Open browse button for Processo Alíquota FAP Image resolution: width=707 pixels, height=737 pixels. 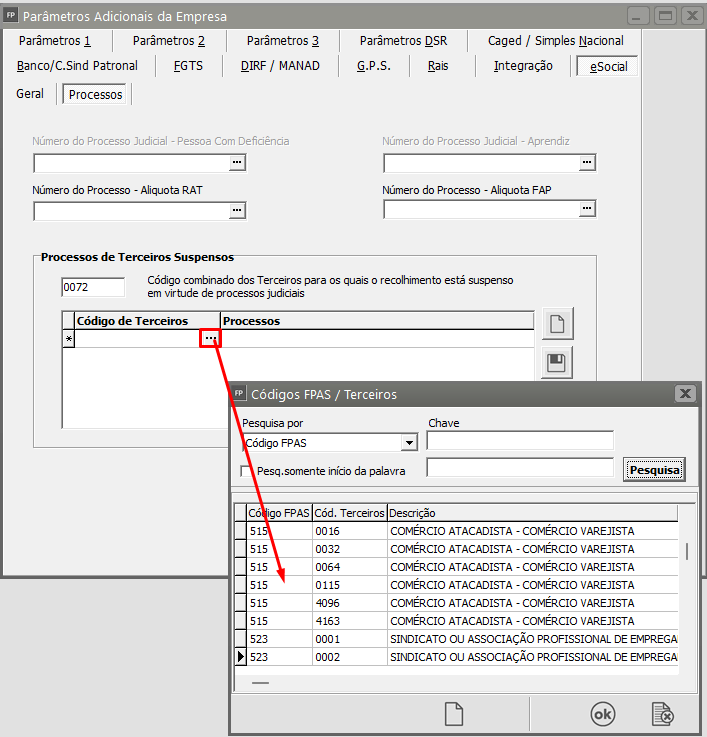587,210
